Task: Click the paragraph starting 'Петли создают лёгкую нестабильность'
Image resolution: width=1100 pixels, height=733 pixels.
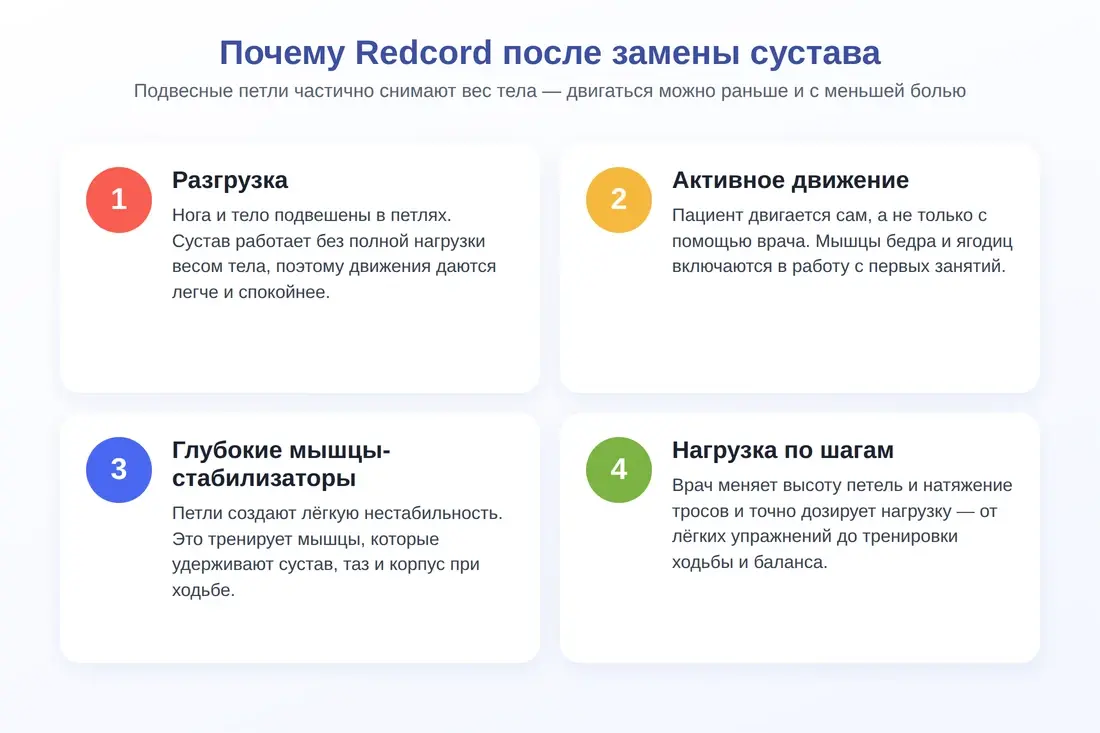Action: tap(337, 551)
